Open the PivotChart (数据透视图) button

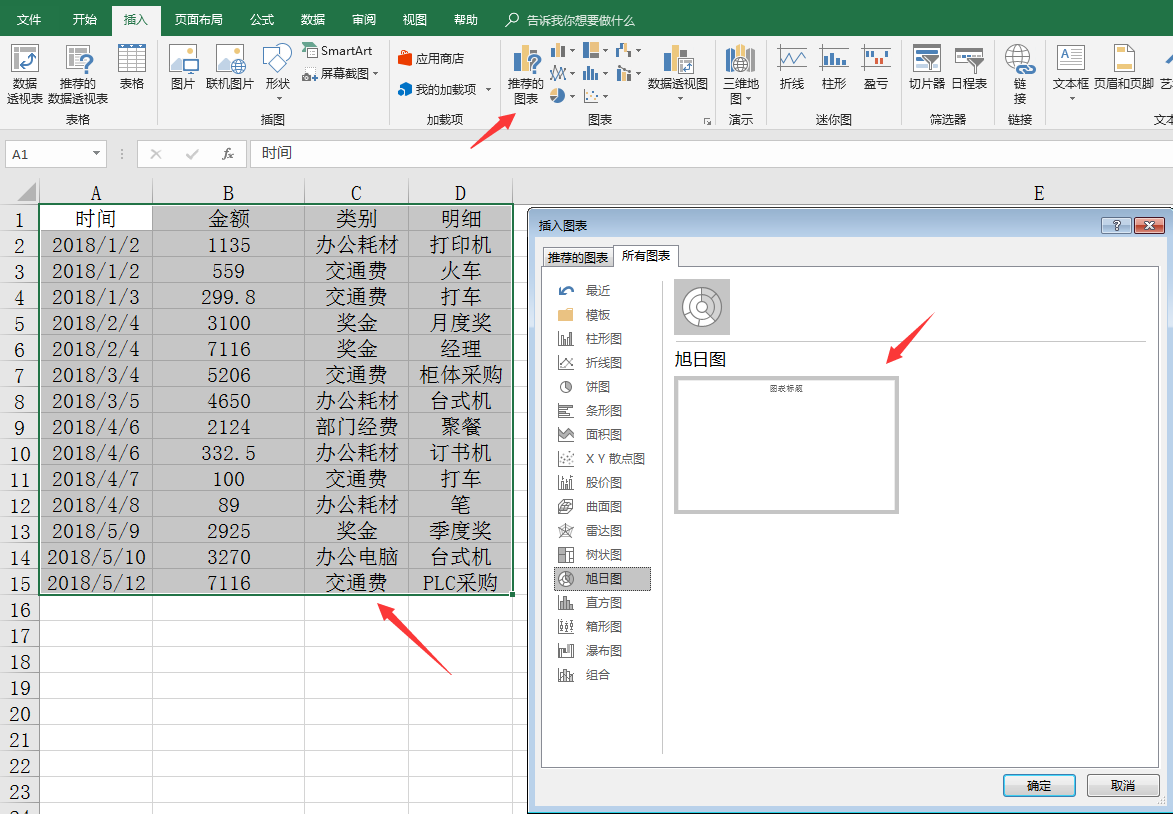coord(678,73)
